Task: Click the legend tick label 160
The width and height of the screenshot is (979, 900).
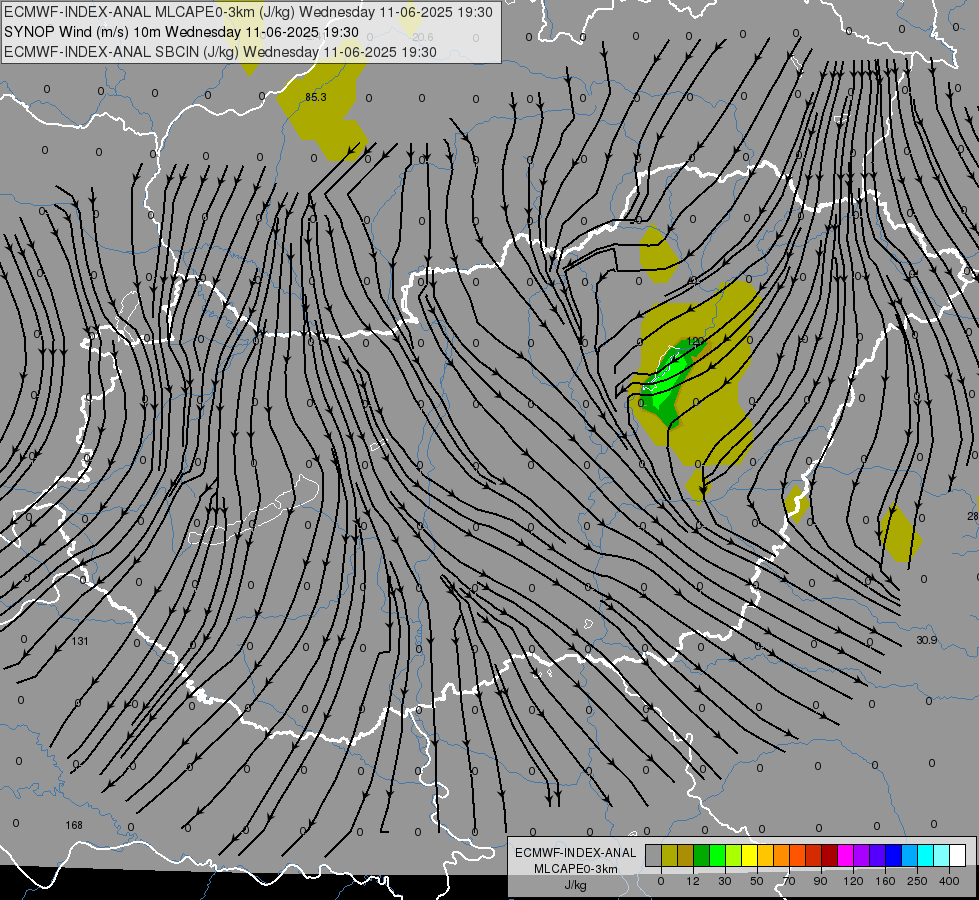Action: click(x=885, y=881)
